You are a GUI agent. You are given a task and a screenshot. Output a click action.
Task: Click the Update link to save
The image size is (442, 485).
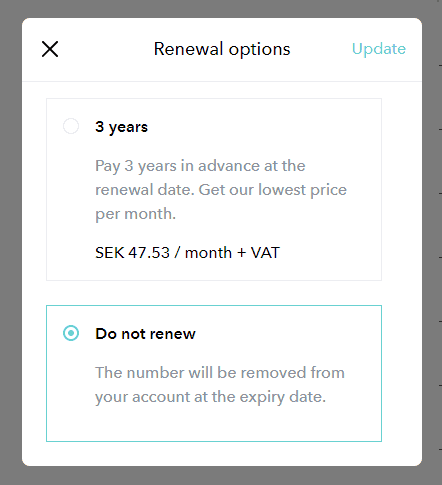(379, 49)
